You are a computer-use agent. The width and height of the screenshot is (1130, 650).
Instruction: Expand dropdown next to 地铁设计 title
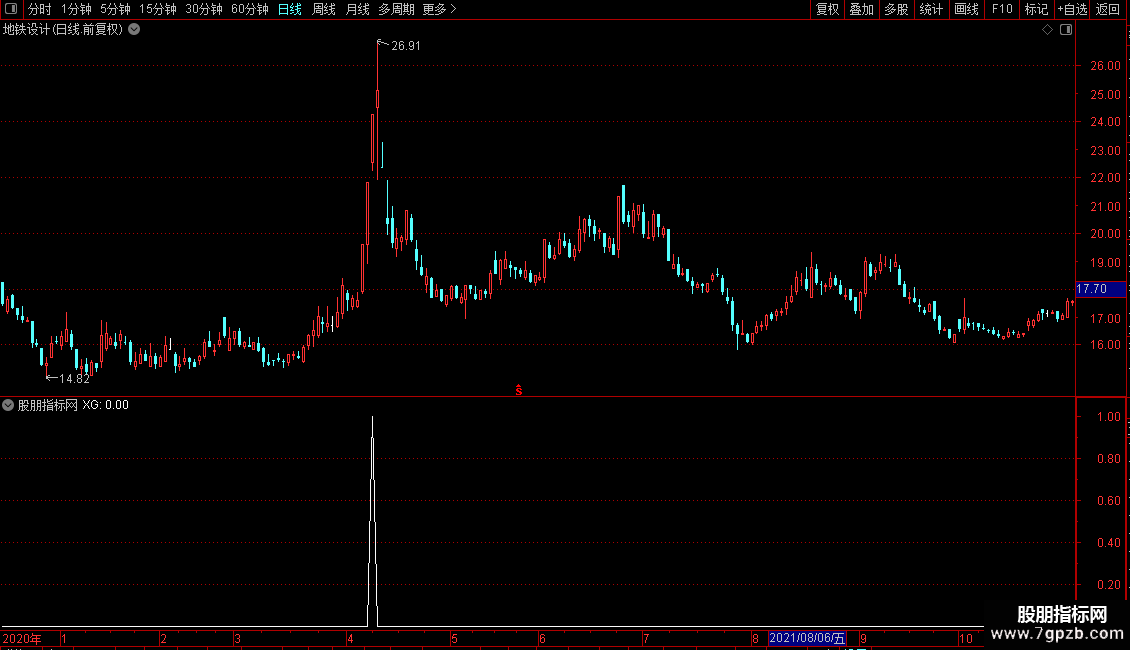134,30
